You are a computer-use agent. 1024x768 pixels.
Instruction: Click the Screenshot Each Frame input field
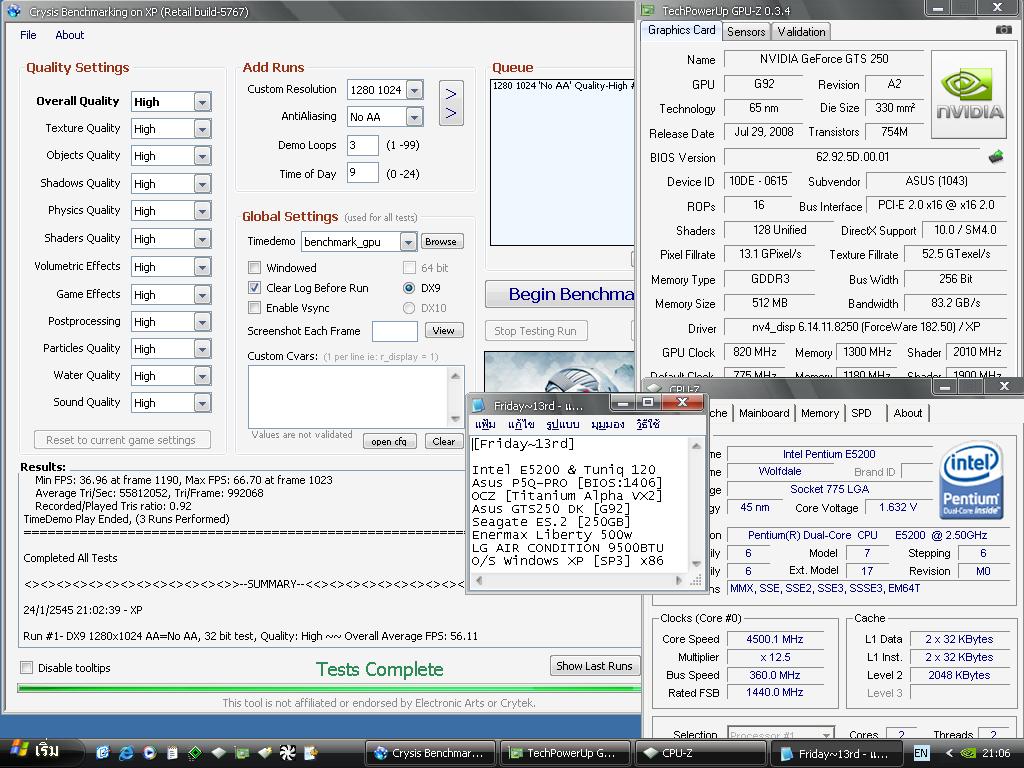394,331
